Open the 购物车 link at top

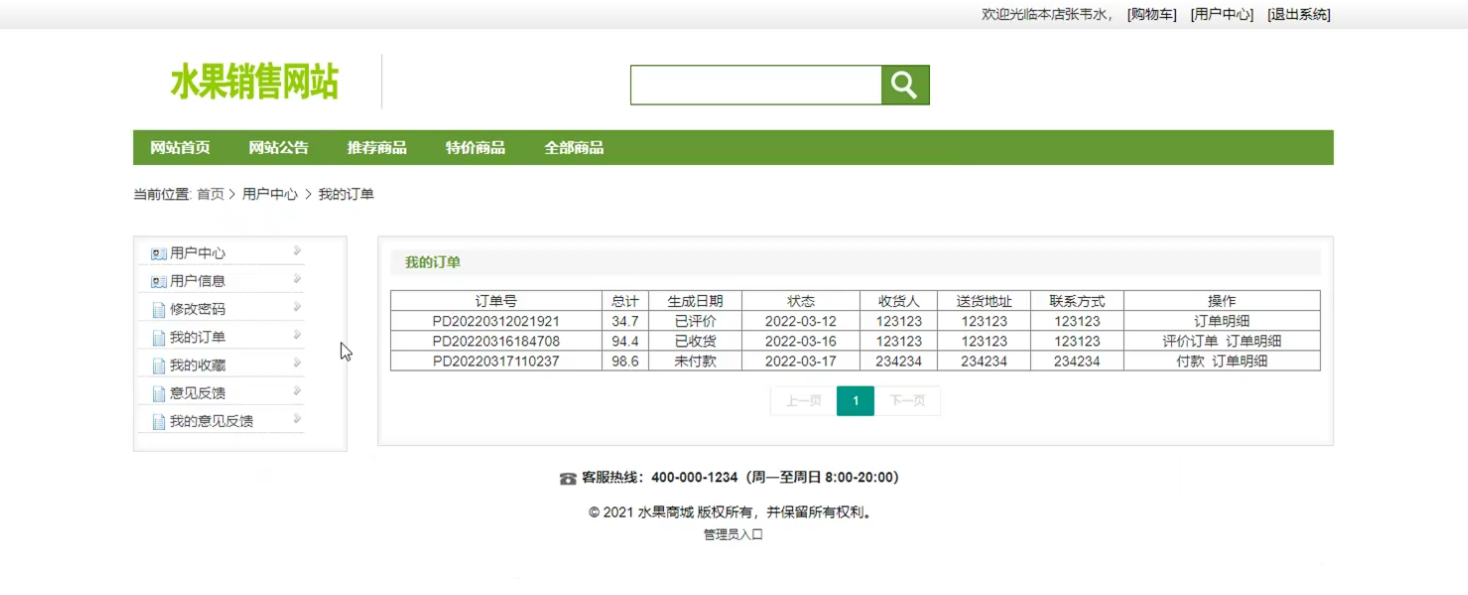point(1152,15)
